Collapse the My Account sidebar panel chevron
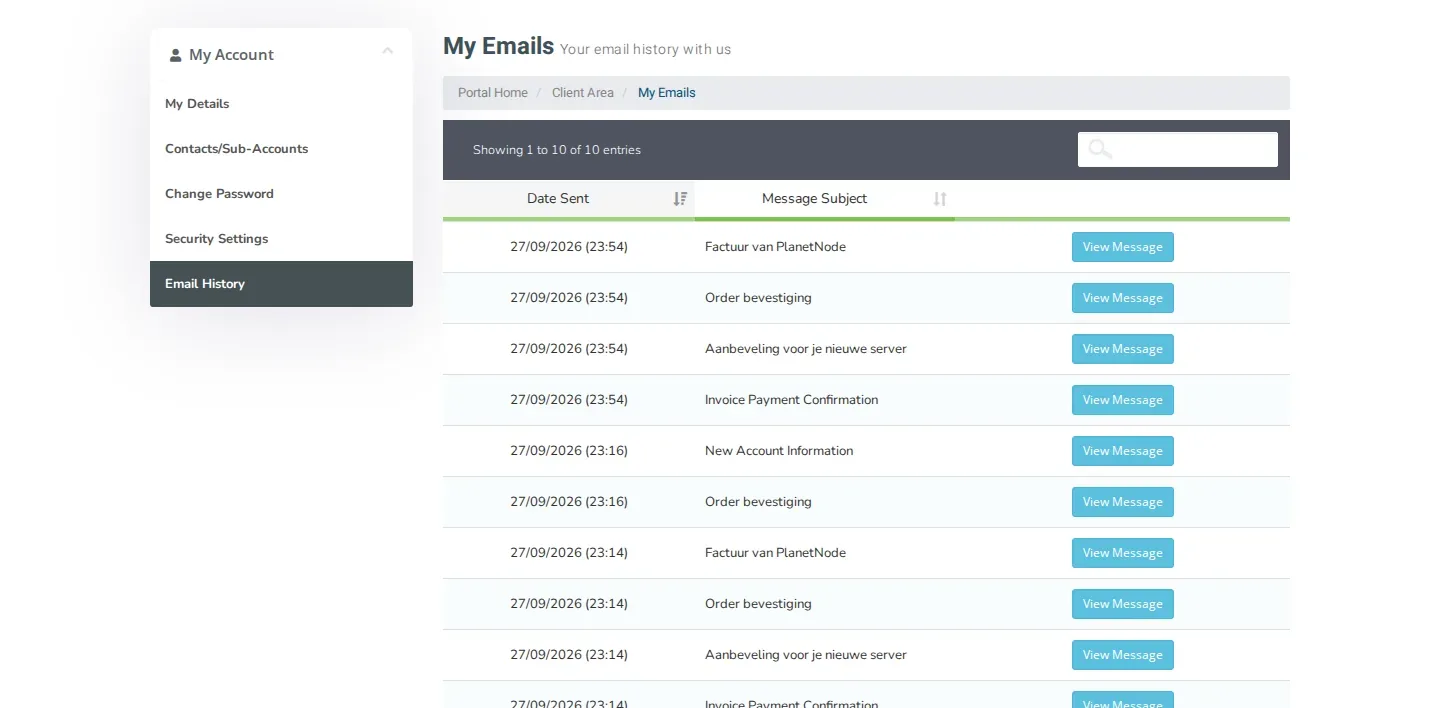1440x708 pixels. [x=388, y=51]
